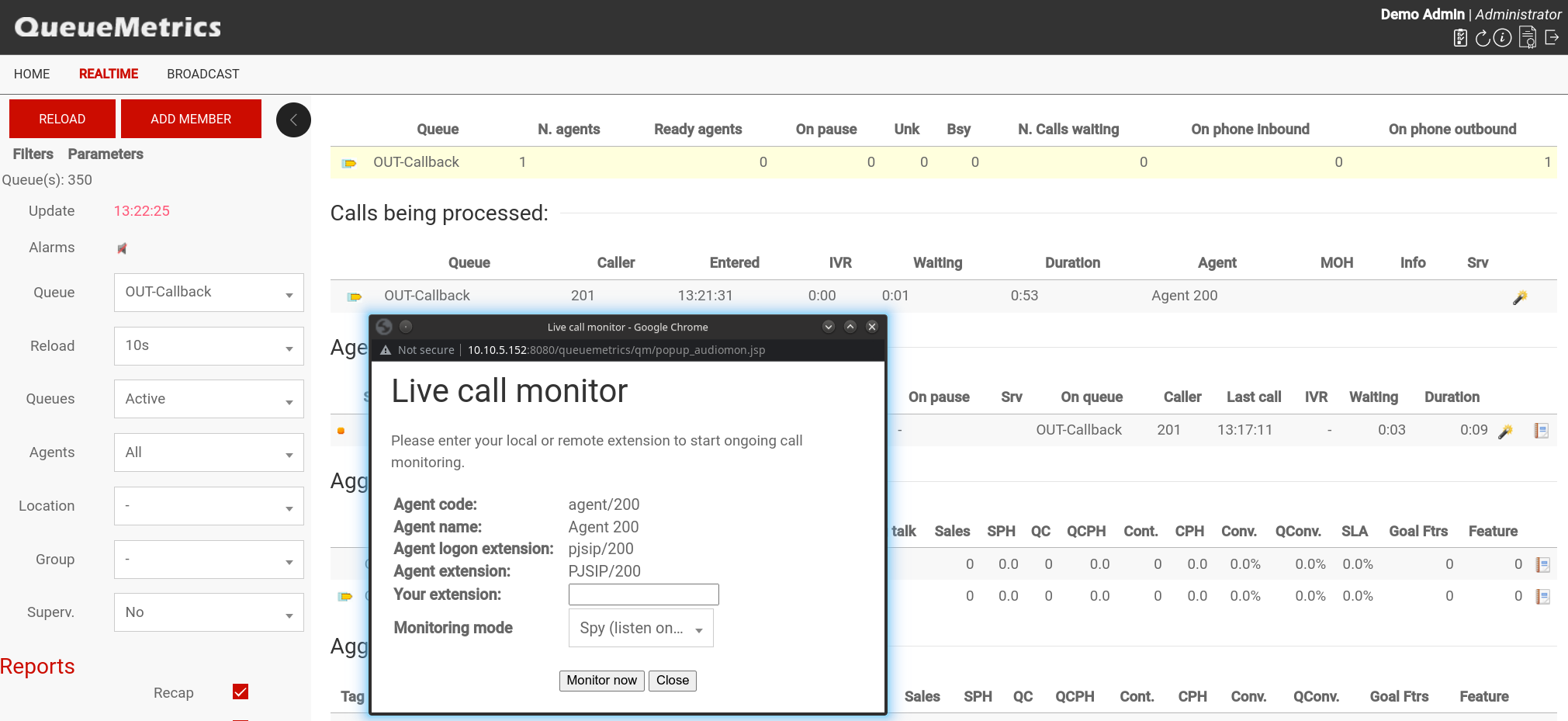Close the Live call monitor popup via X
Viewport: 1568px width, 721px height.
[872, 327]
